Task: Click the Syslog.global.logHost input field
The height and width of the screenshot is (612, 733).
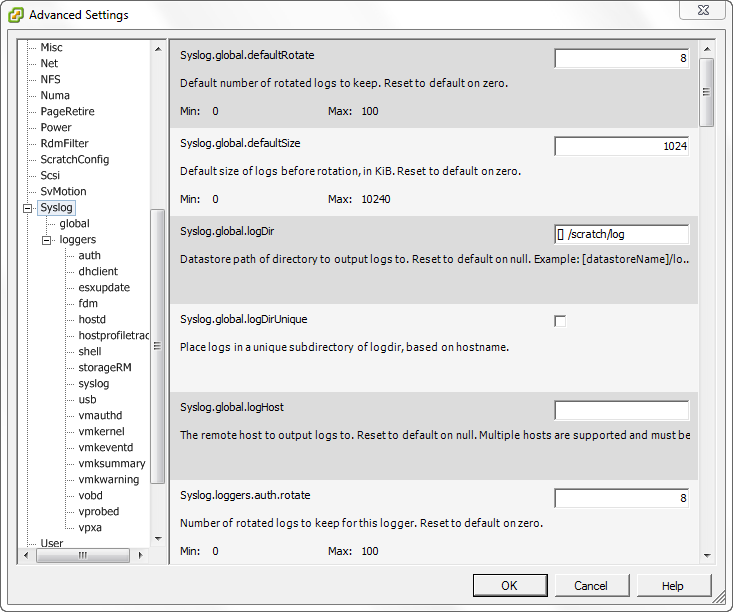Action: (622, 410)
